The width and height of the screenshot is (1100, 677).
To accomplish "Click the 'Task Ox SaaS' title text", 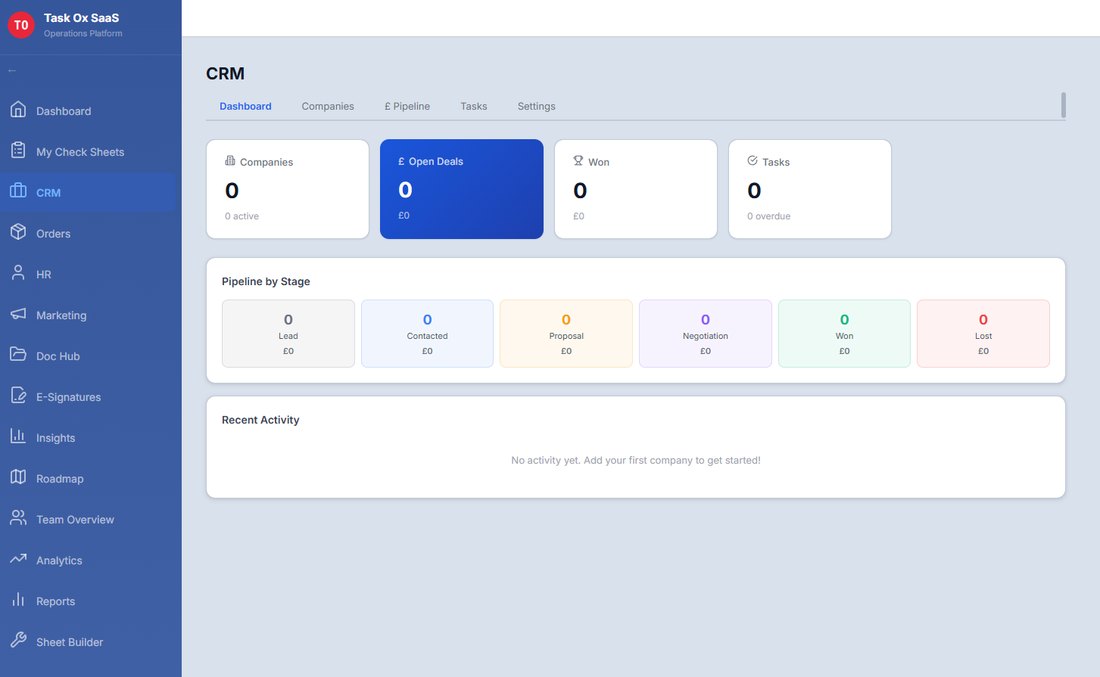I will (81, 18).
